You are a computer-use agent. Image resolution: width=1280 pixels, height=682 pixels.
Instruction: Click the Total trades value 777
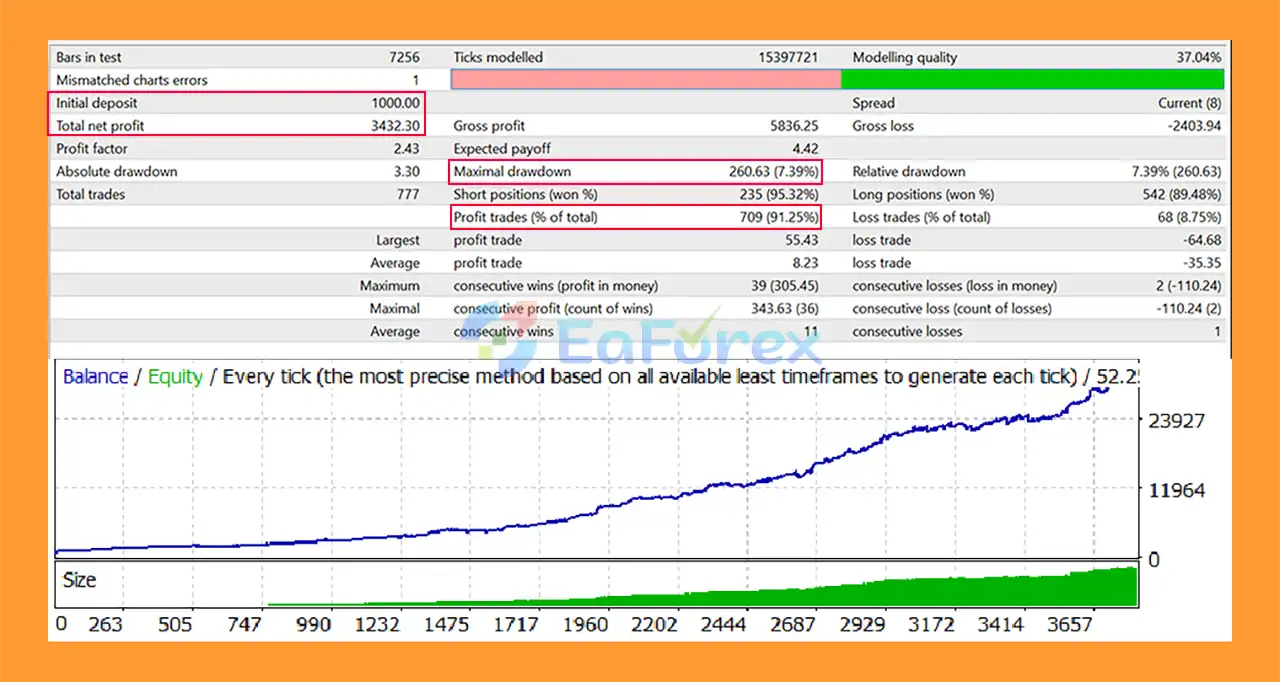[407, 195]
